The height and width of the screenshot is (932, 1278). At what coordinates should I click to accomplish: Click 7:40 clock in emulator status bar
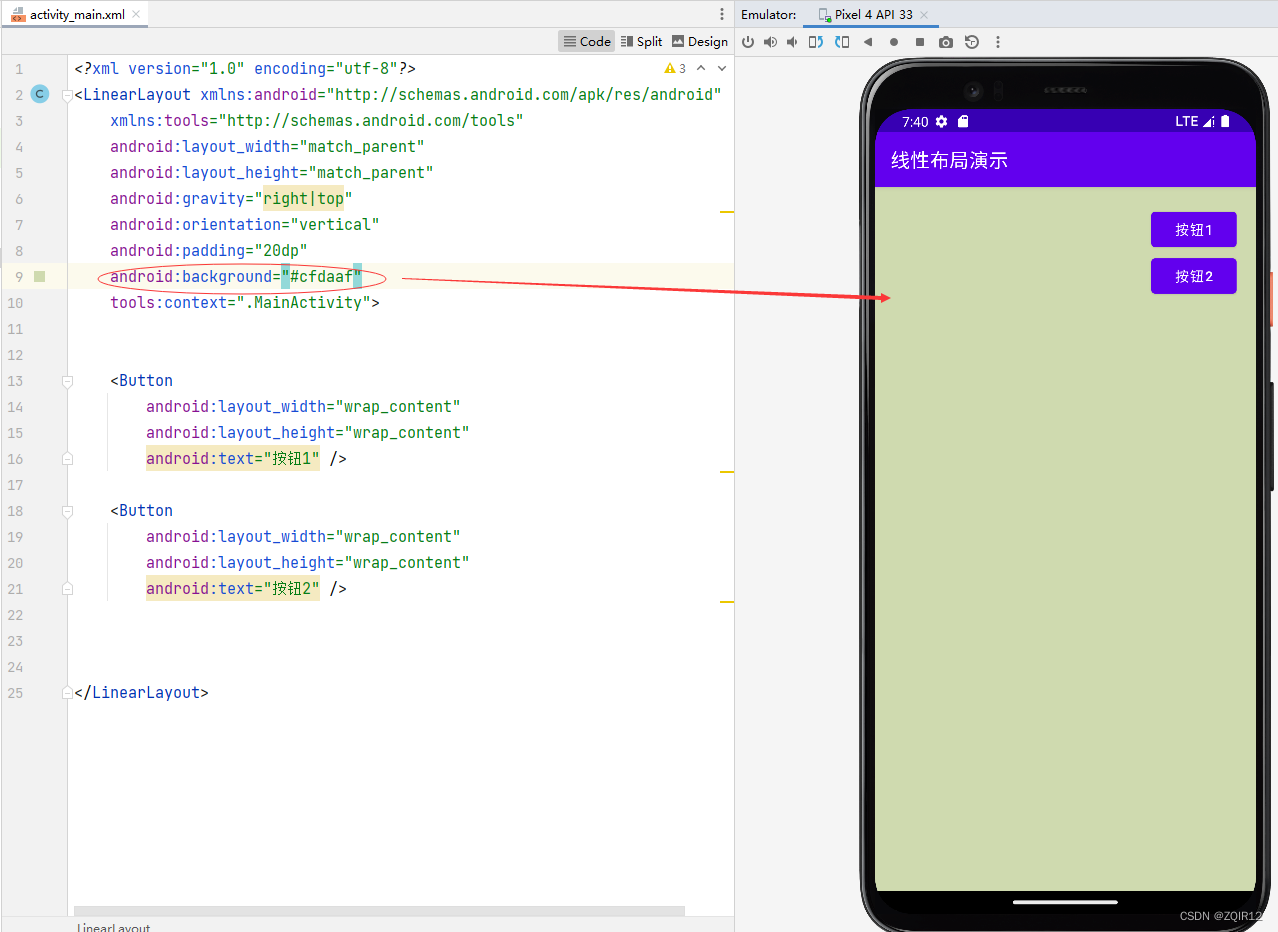(915, 121)
